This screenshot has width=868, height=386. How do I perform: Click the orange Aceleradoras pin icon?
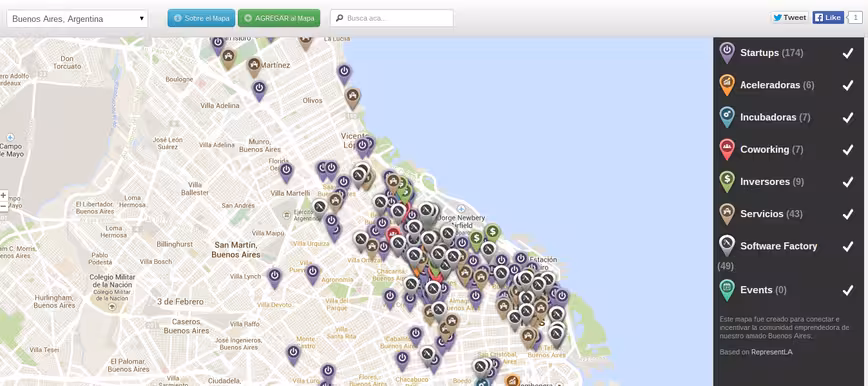[x=727, y=85]
